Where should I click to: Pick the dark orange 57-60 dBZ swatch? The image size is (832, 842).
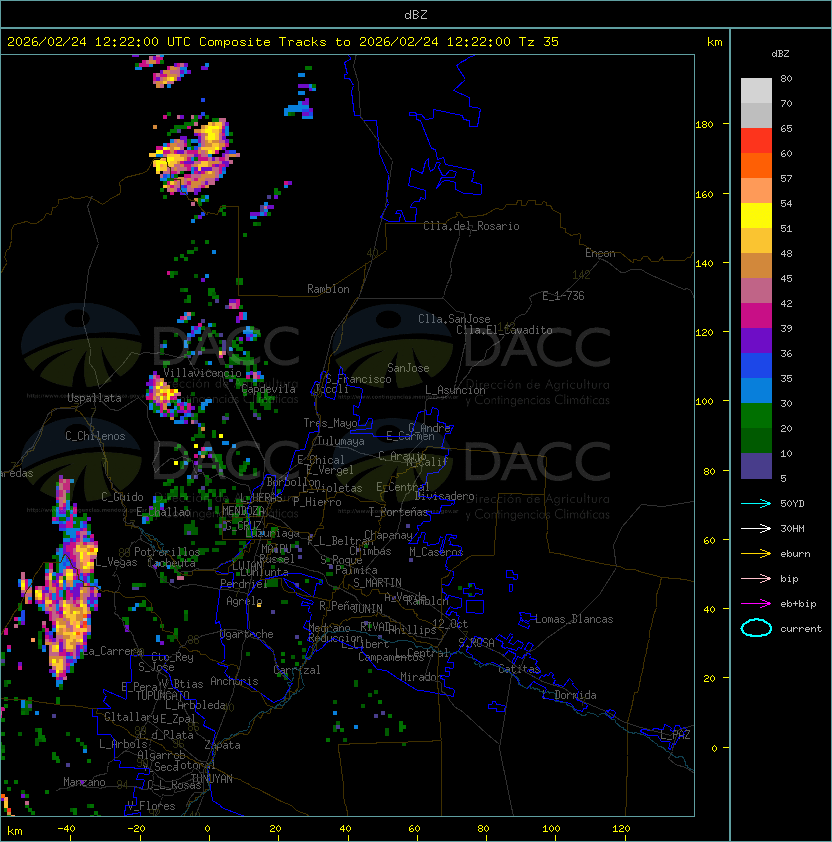(756, 166)
